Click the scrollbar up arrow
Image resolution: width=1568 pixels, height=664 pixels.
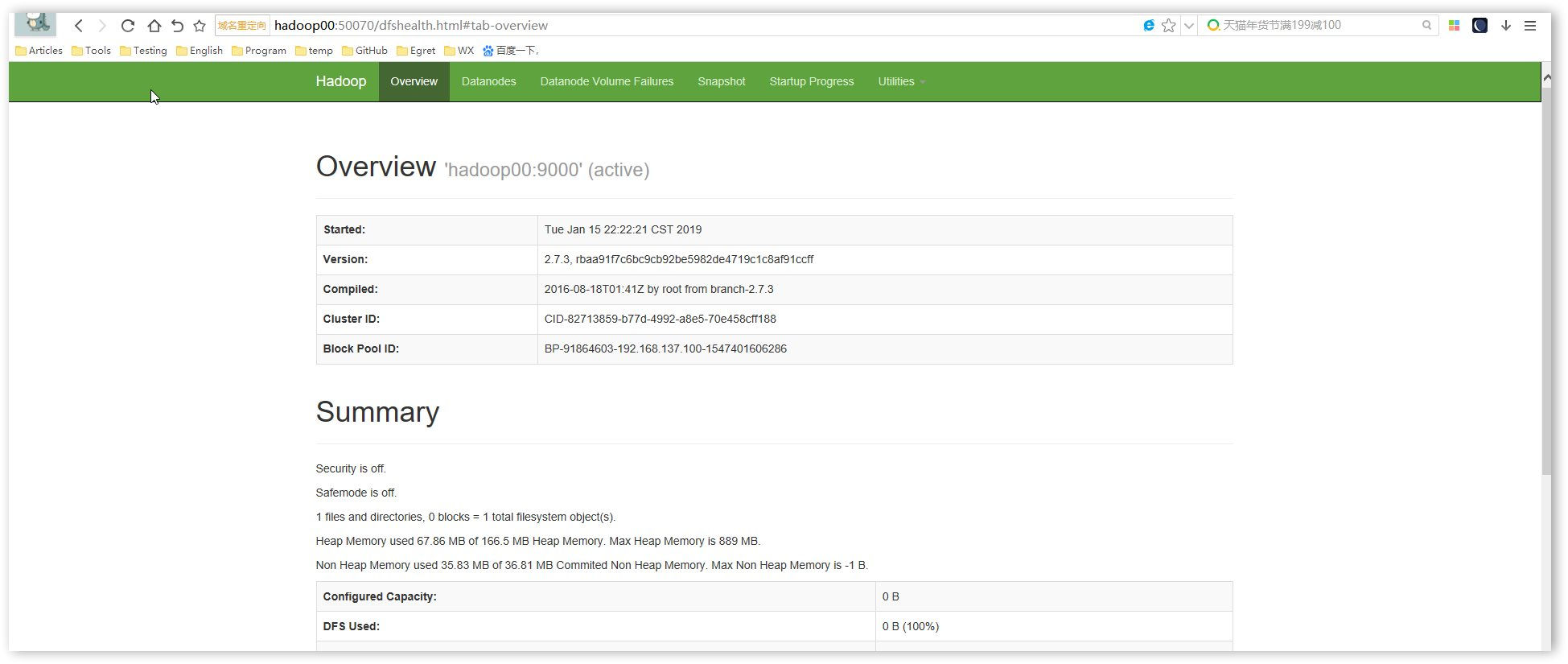click(1546, 77)
